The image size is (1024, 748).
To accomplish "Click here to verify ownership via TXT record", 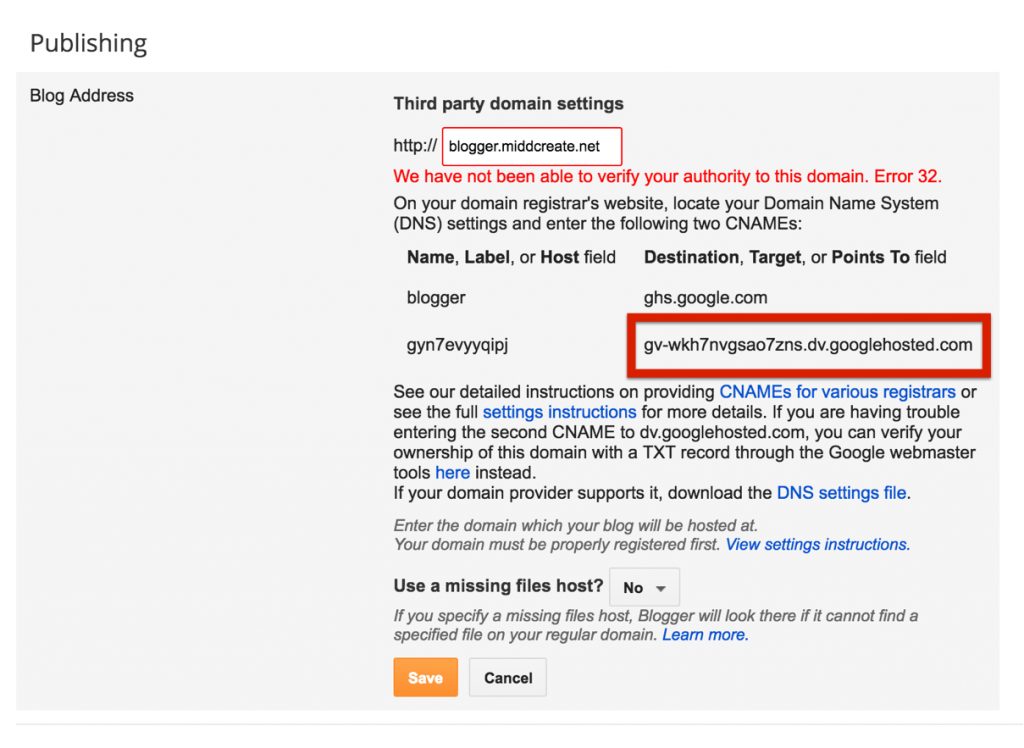I will pos(452,472).
